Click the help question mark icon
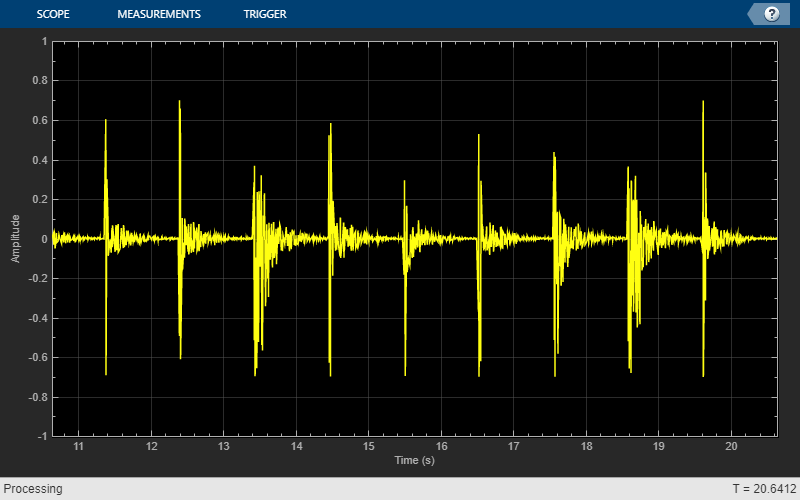 pos(771,14)
